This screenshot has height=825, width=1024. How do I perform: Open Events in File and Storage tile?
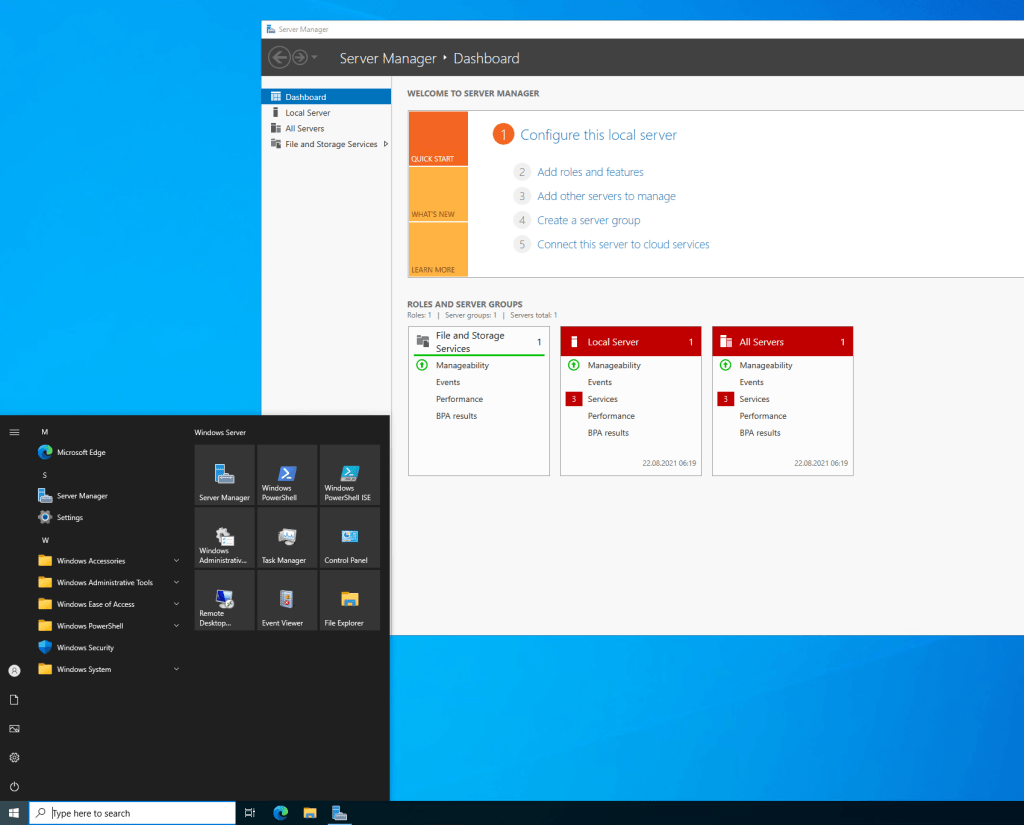pos(447,382)
